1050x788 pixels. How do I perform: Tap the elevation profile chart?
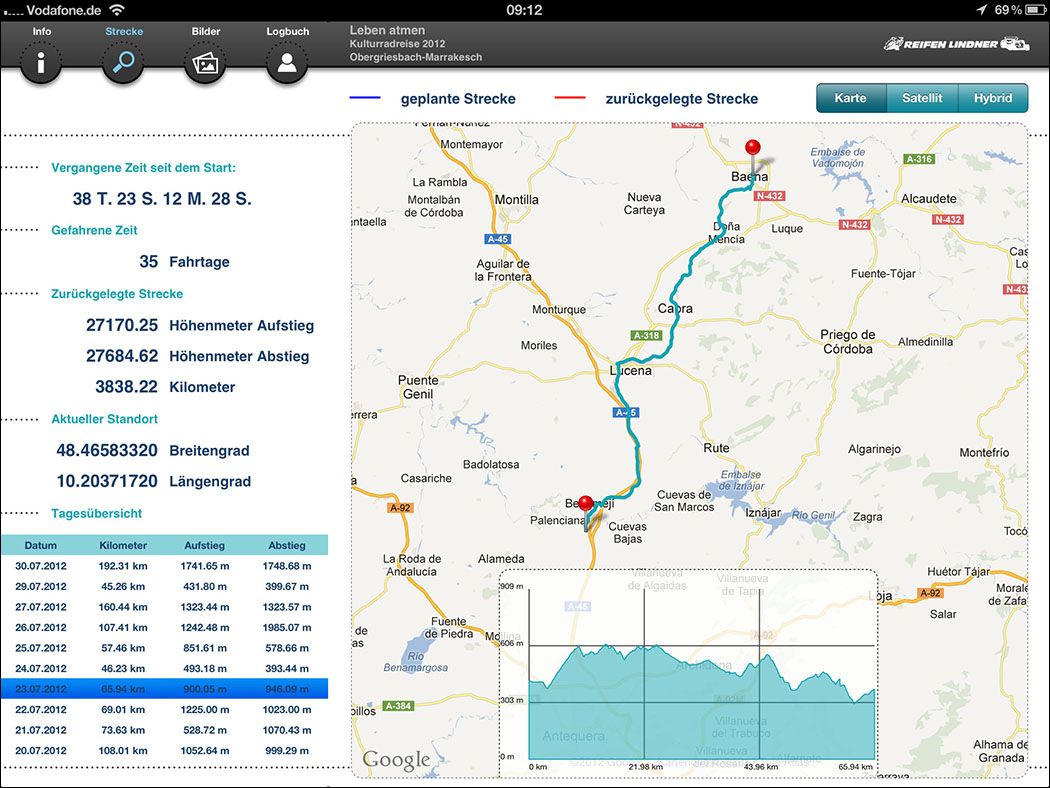click(x=688, y=673)
